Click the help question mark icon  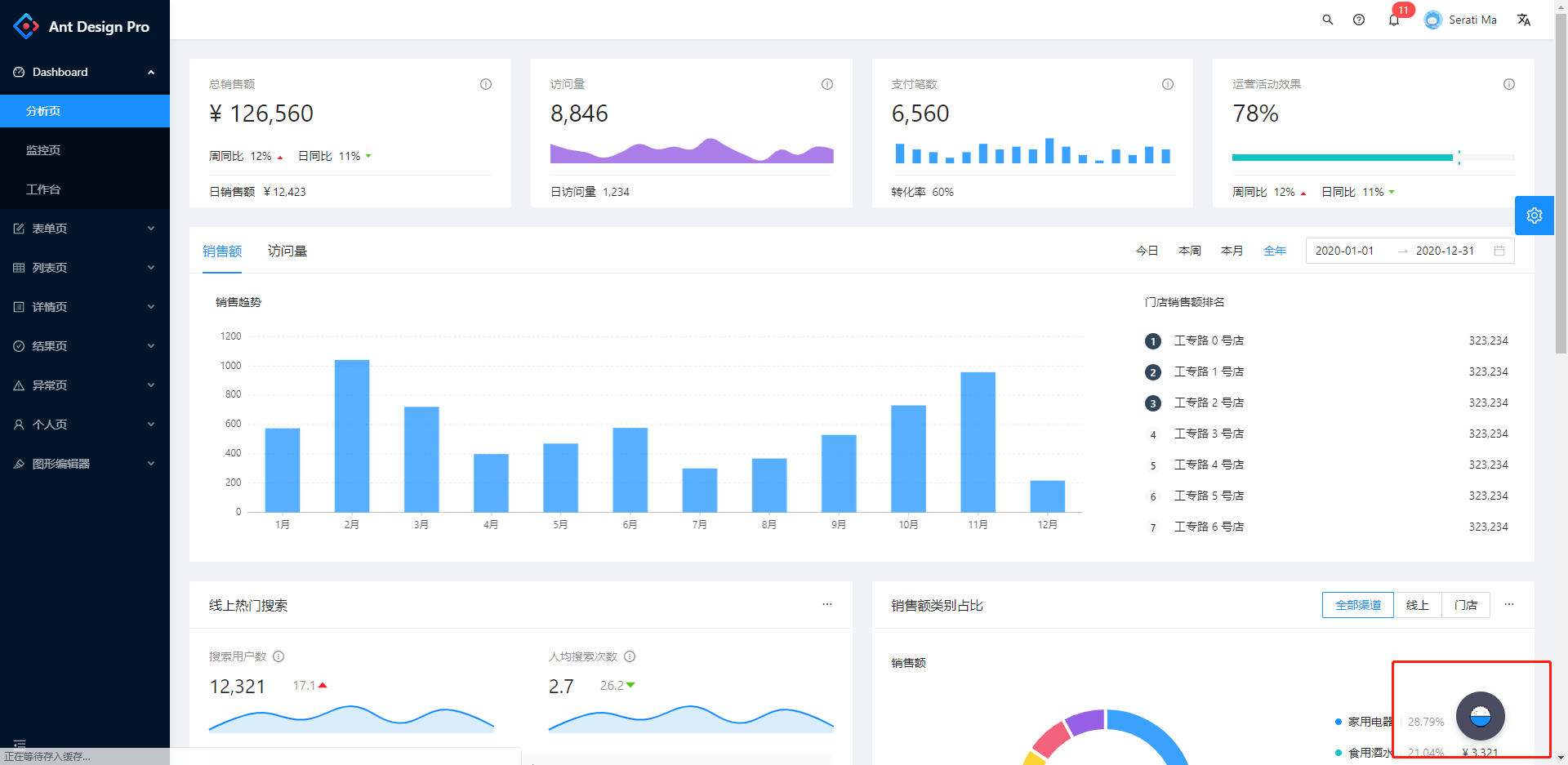(x=1359, y=19)
